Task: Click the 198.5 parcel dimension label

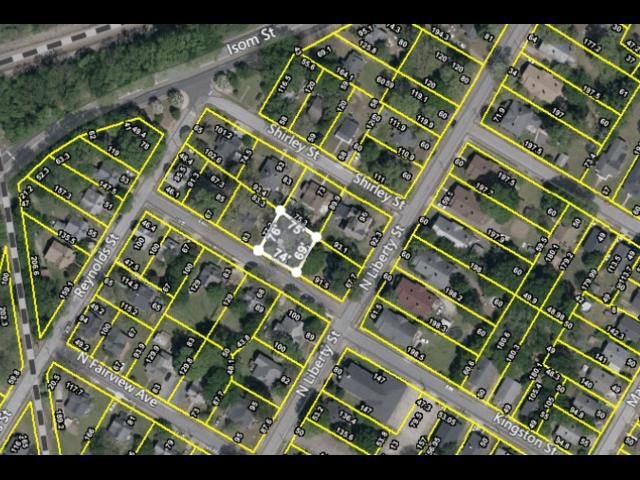Action: [x=416, y=354]
